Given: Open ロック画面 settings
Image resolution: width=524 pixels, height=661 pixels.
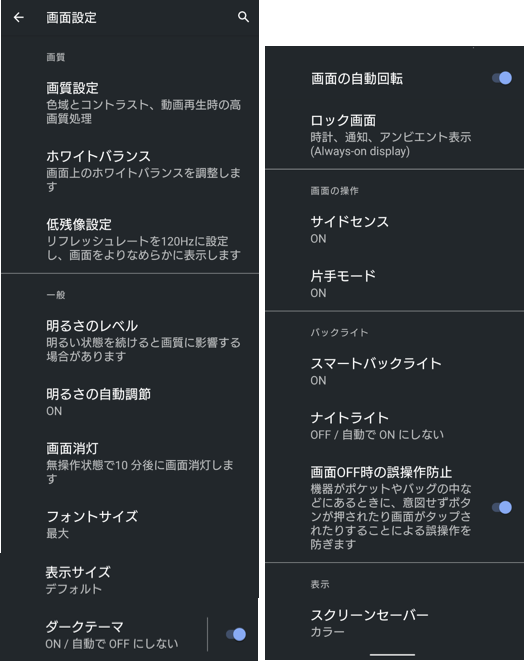Looking at the screenshot, I should (395, 135).
